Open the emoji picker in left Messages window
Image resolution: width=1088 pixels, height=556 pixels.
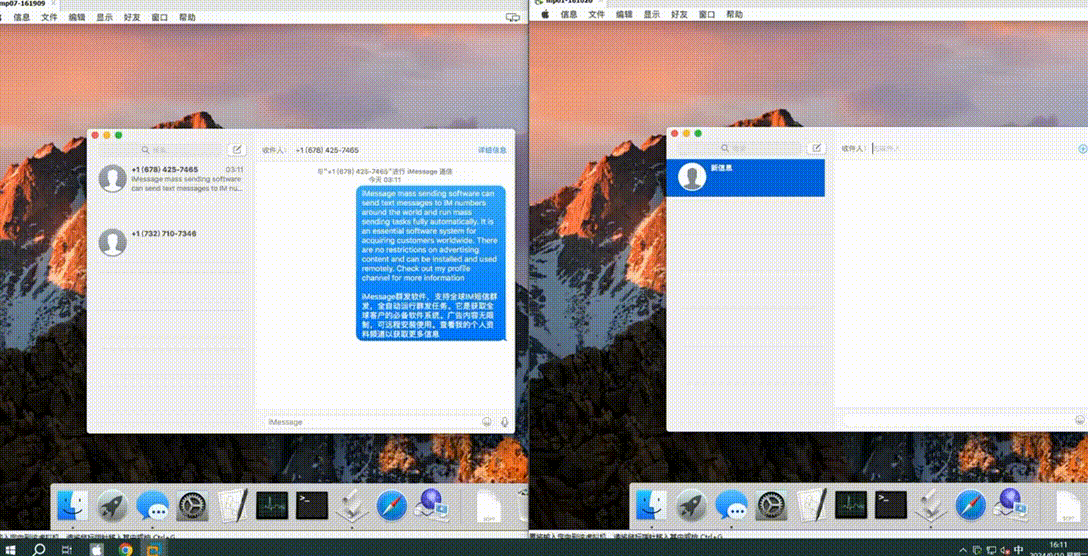point(487,422)
